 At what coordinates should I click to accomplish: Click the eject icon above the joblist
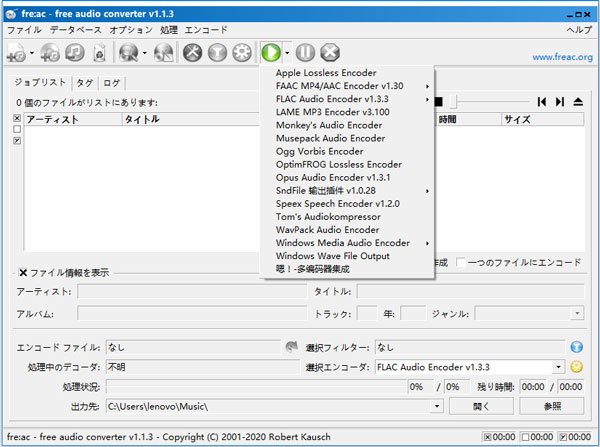[578, 102]
